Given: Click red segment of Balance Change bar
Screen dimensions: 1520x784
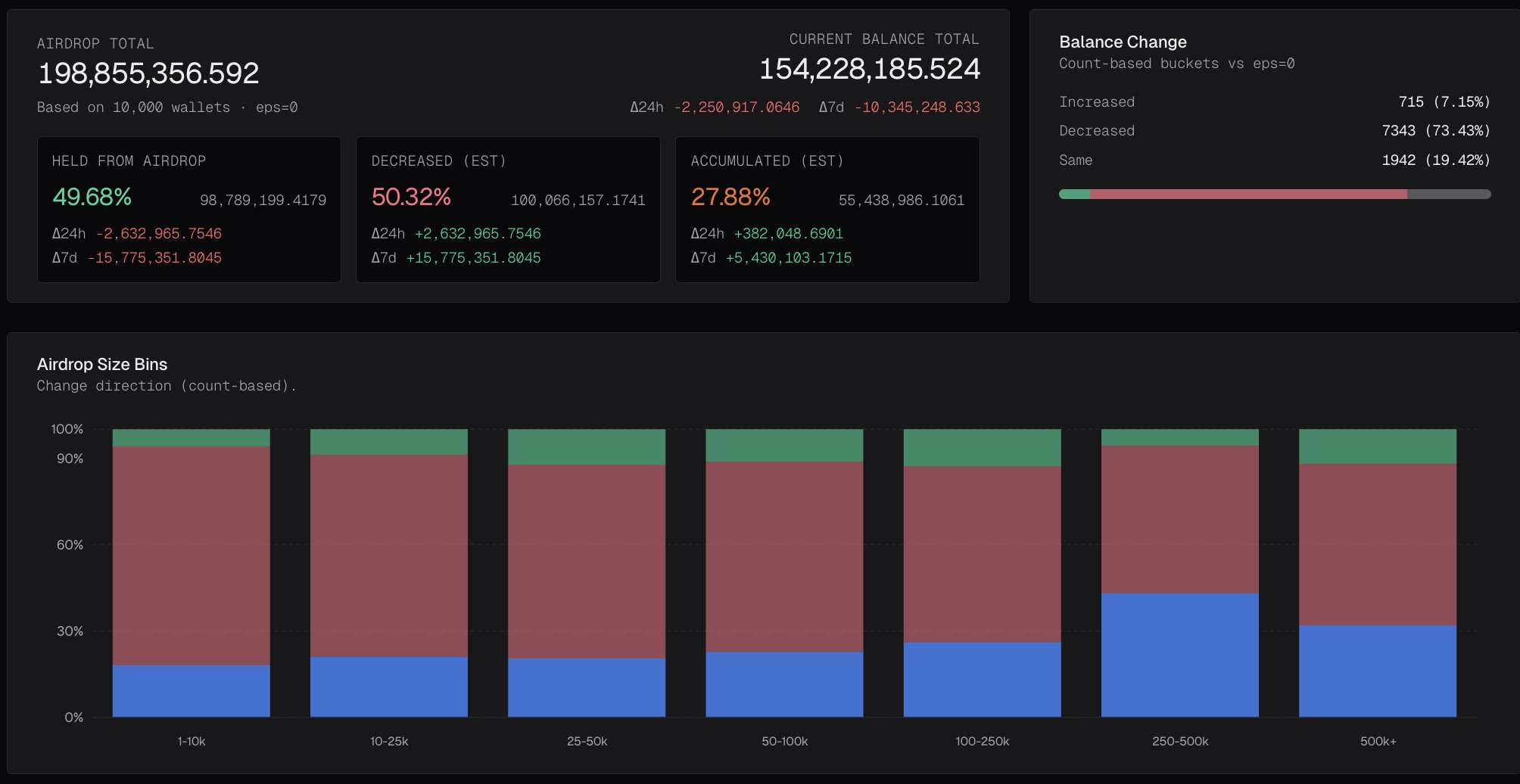Looking at the screenshot, I should click(x=1247, y=194).
